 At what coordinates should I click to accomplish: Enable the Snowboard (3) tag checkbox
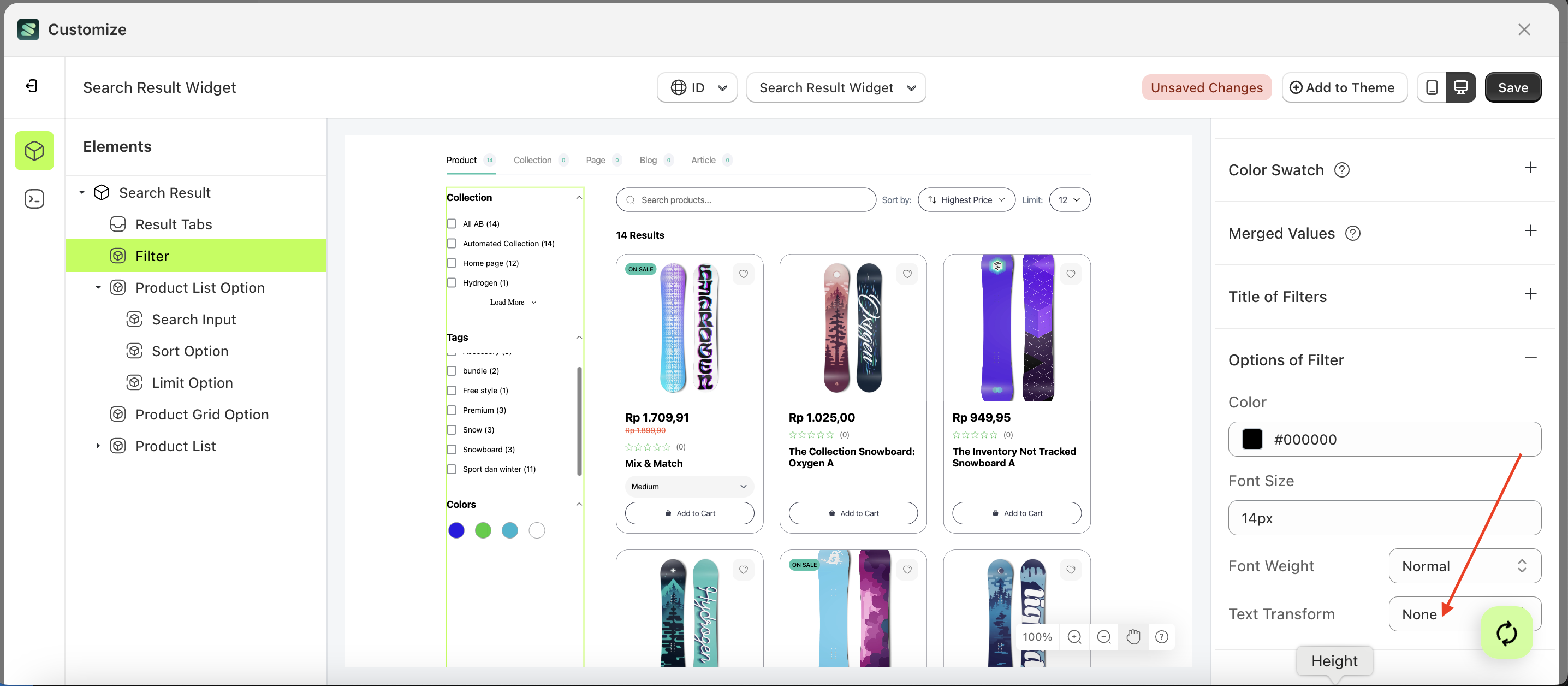(x=452, y=449)
